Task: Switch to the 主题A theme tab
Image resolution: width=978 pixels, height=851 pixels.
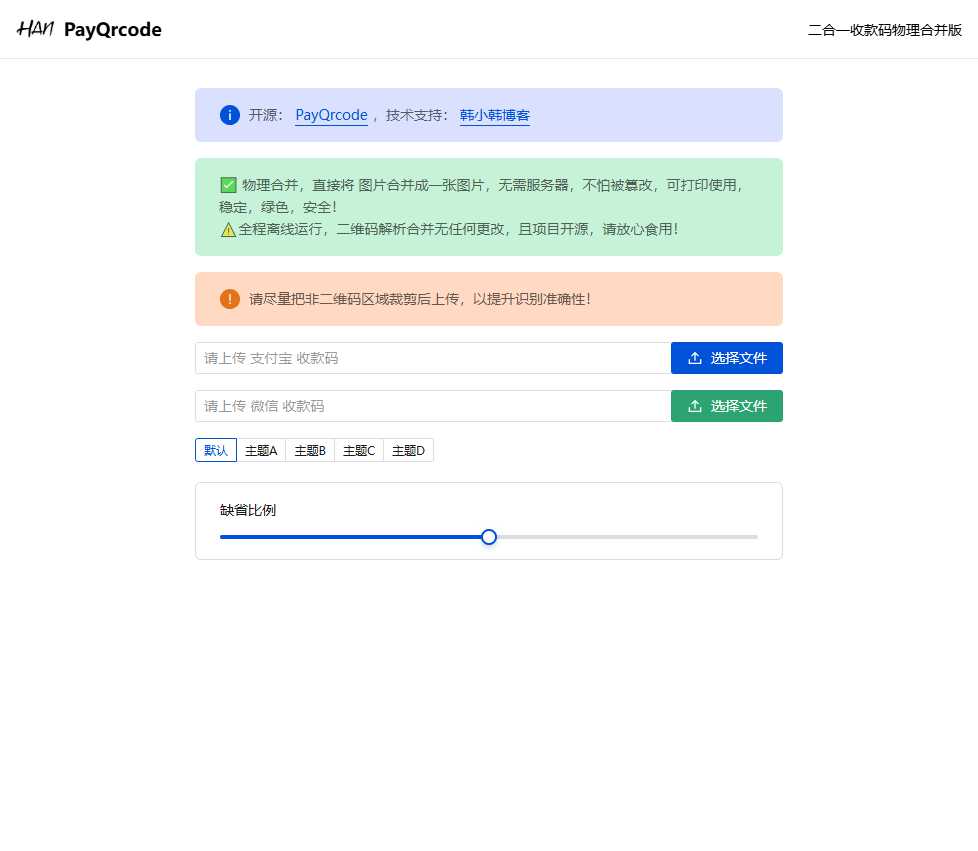Action: pyautogui.click(x=260, y=450)
